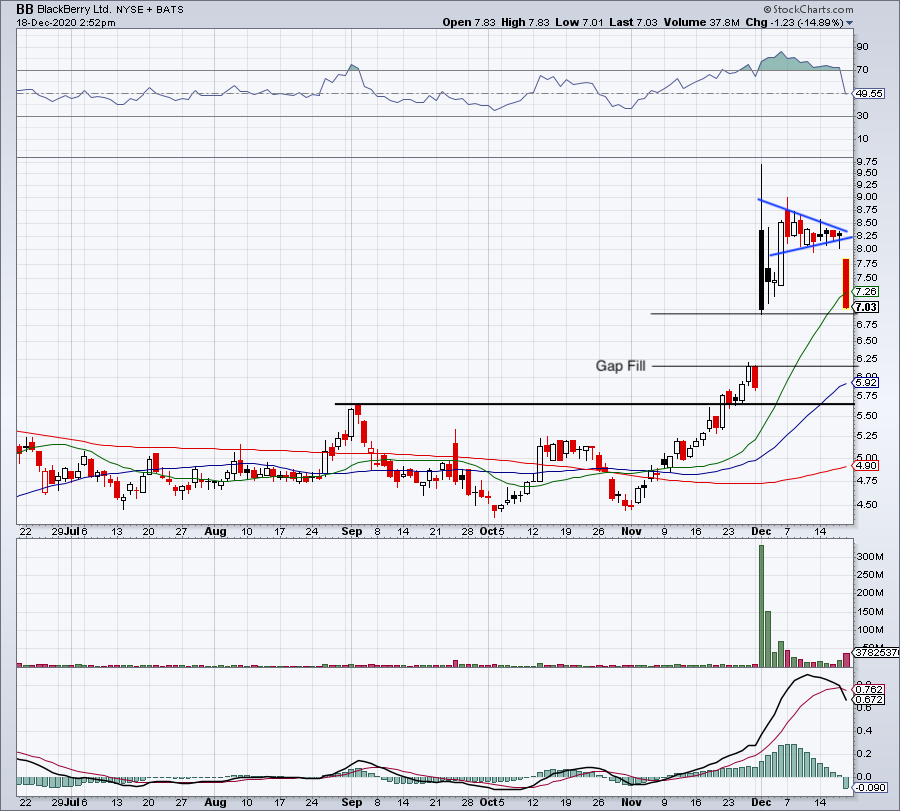The height and width of the screenshot is (811, 900).
Task: Click the 18-Dec-2020 2:52pm timestamp
Action: tap(66, 23)
